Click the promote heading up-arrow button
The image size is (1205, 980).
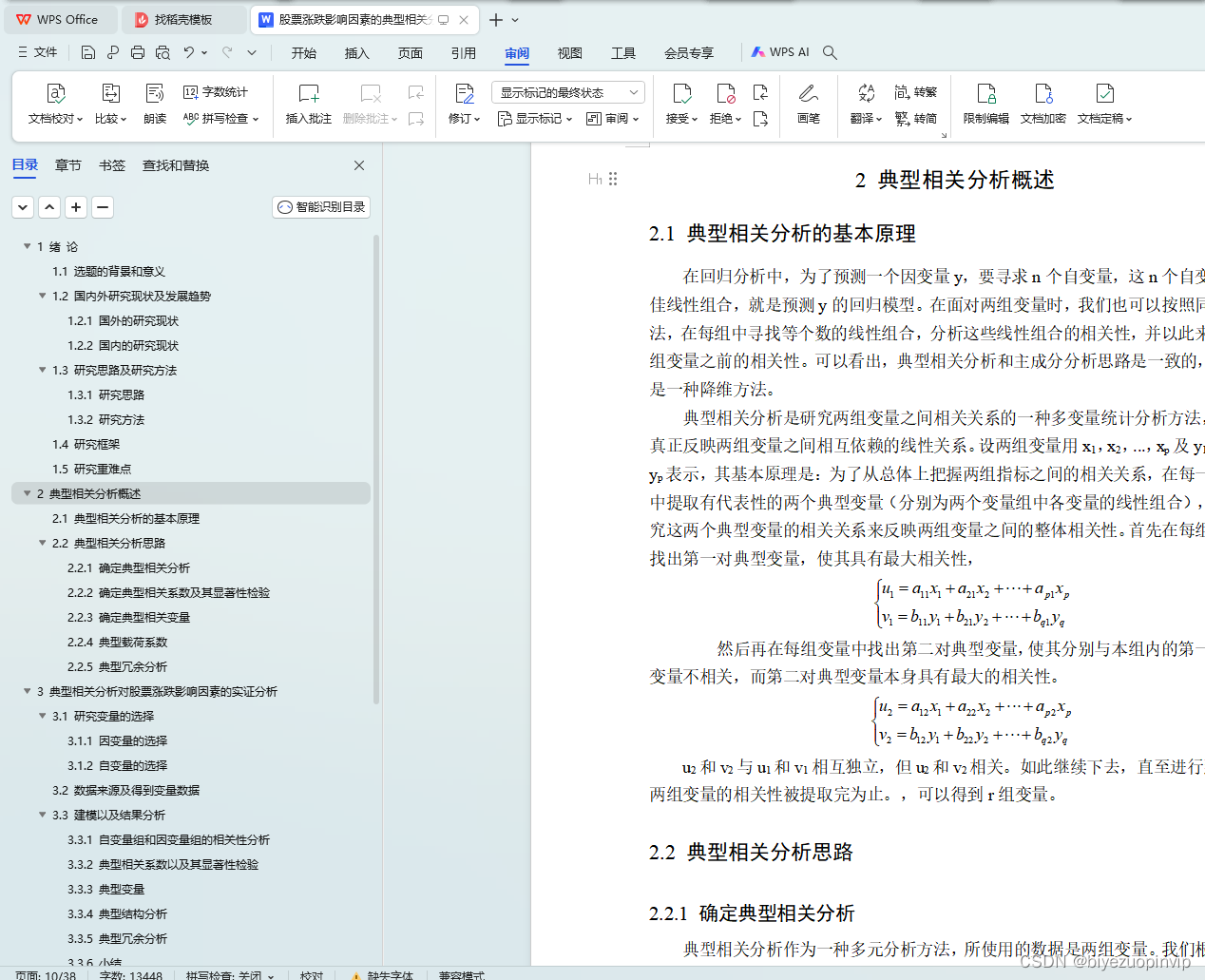(x=49, y=206)
